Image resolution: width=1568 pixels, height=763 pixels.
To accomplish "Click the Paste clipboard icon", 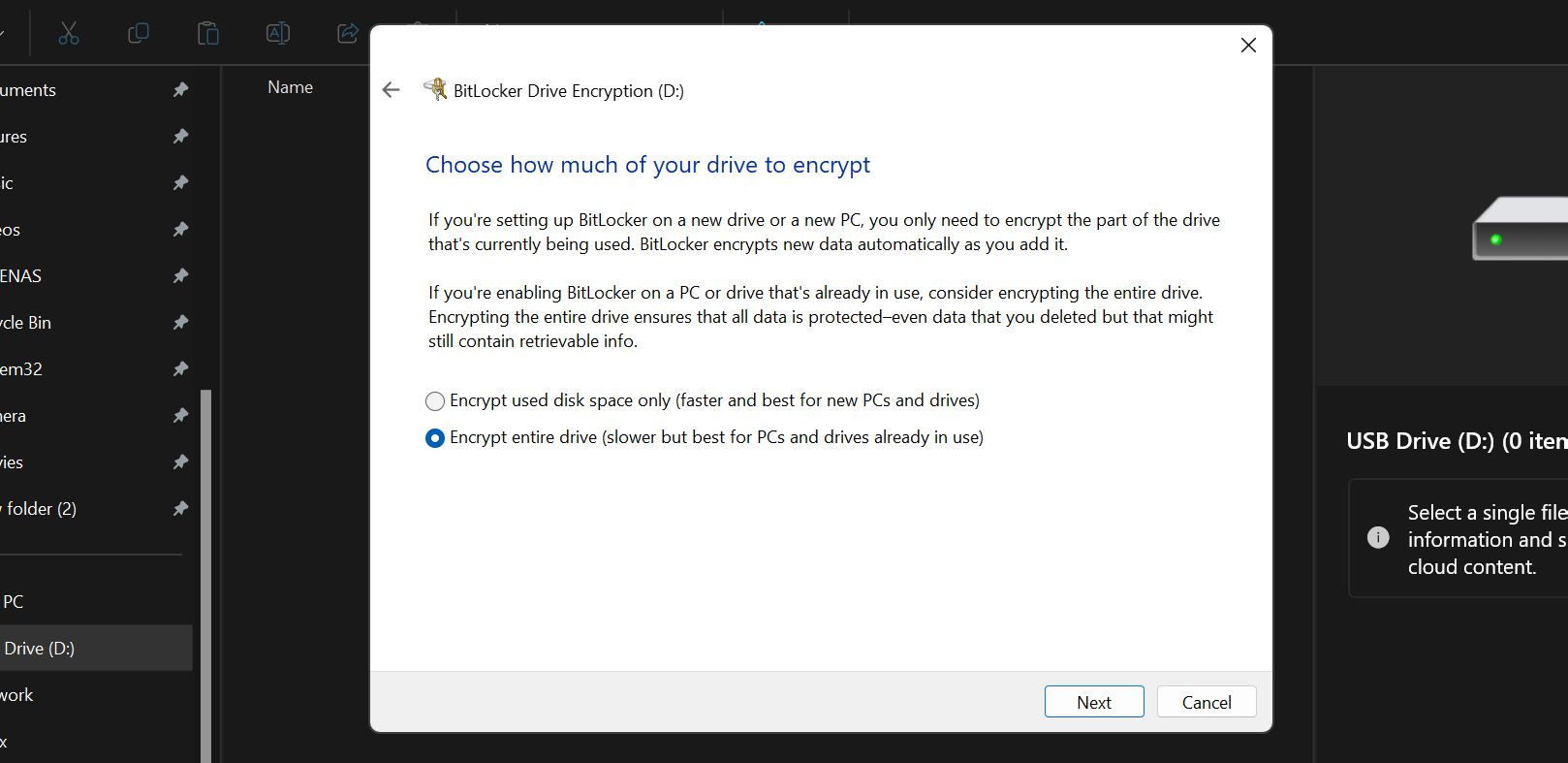I will pos(208,34).
